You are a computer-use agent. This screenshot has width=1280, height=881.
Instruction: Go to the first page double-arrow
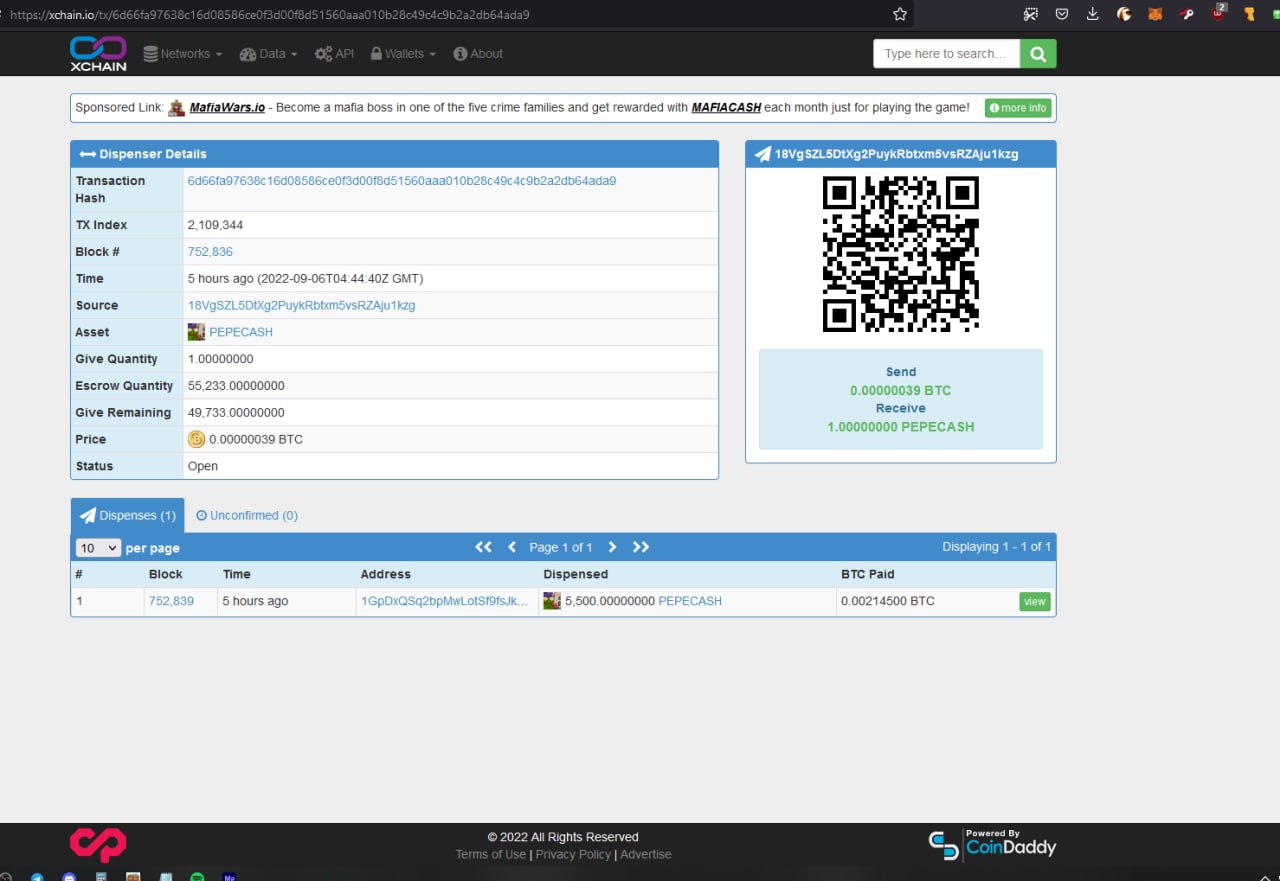pyautogui.click(x=483, y=547)
